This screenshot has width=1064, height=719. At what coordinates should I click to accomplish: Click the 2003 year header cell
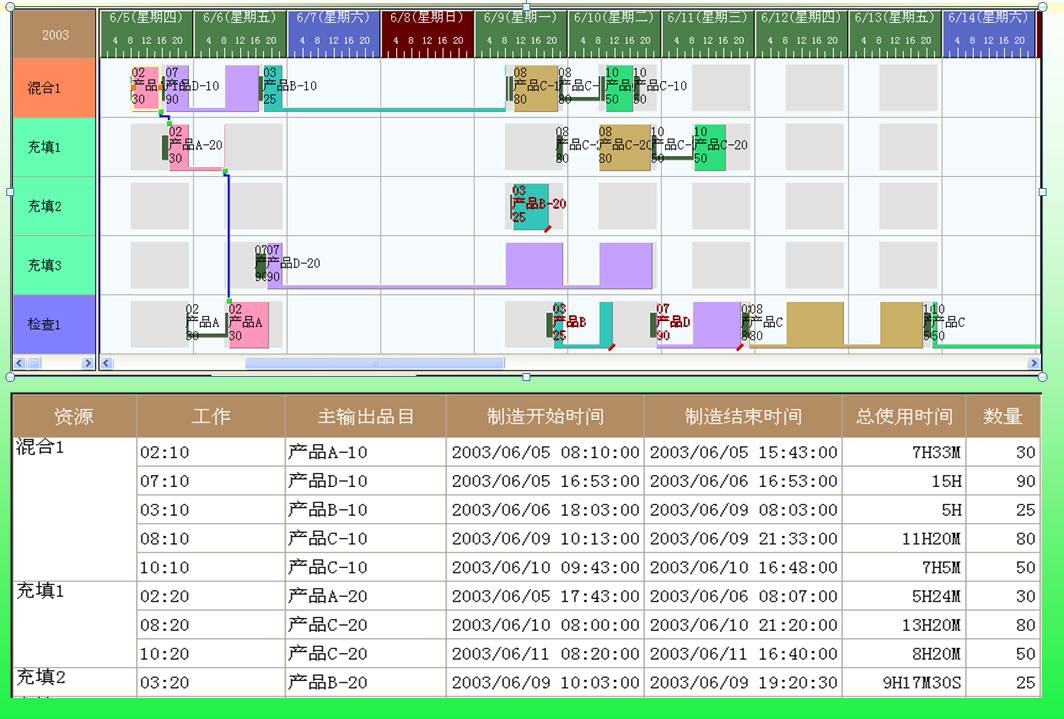tap(55, 35)
